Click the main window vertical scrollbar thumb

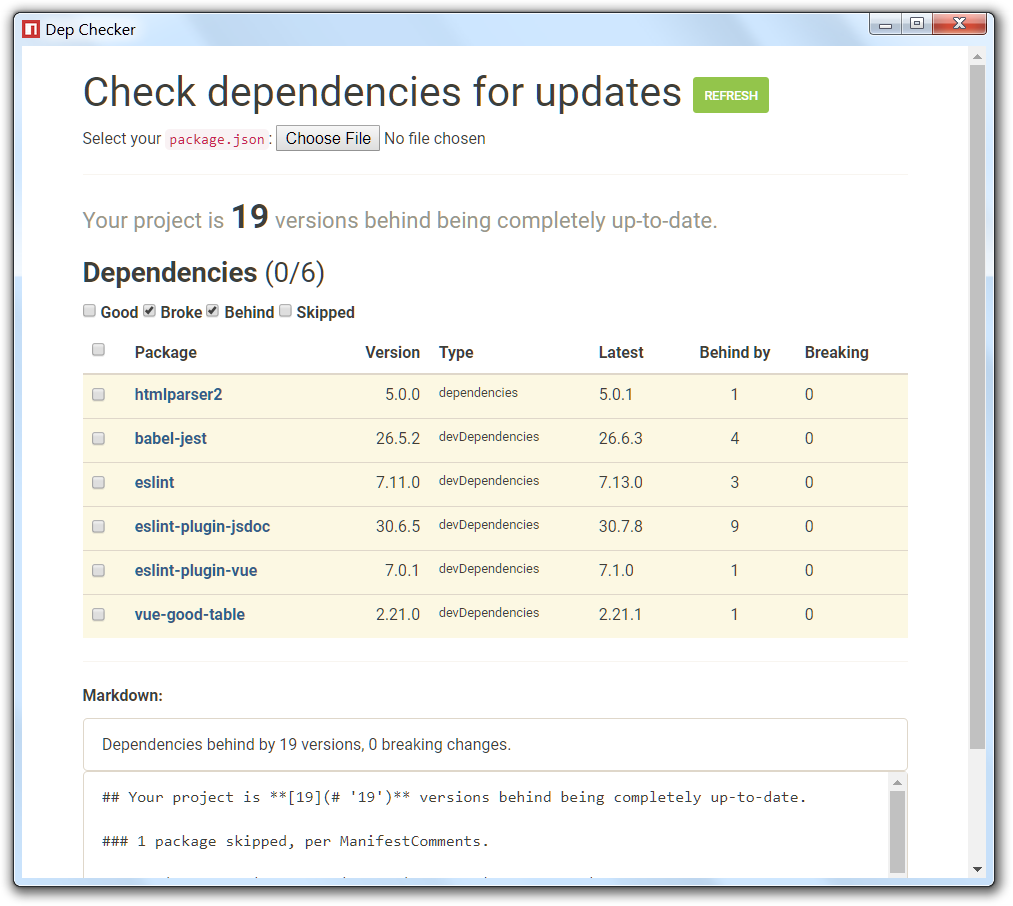tap(977, 407)
